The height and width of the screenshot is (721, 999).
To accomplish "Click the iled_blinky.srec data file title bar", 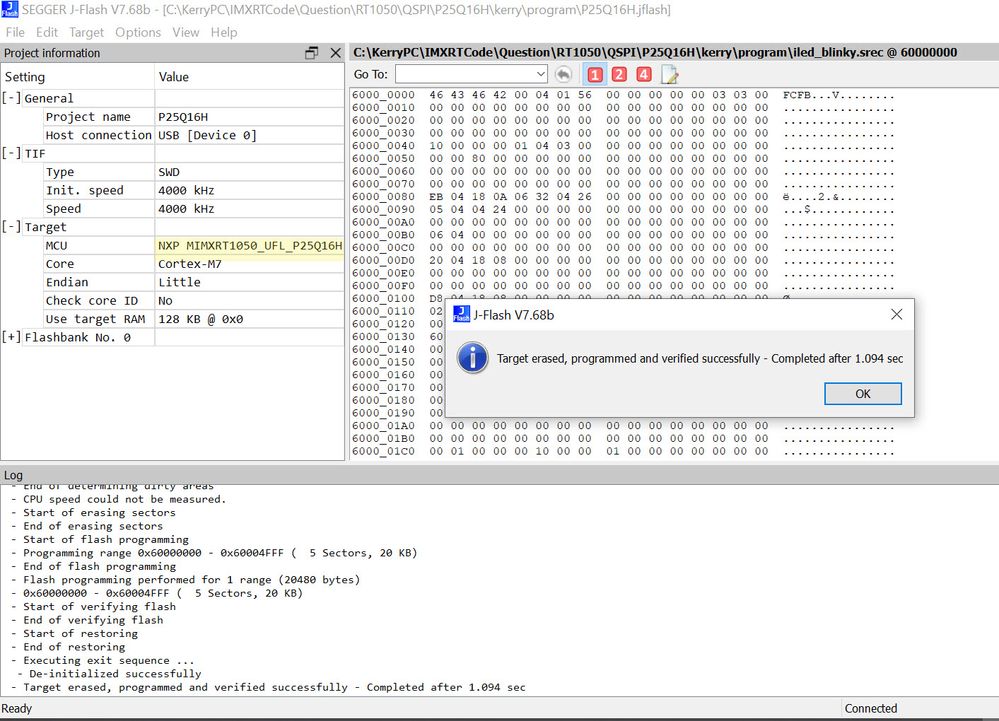I will pos(674,52).
